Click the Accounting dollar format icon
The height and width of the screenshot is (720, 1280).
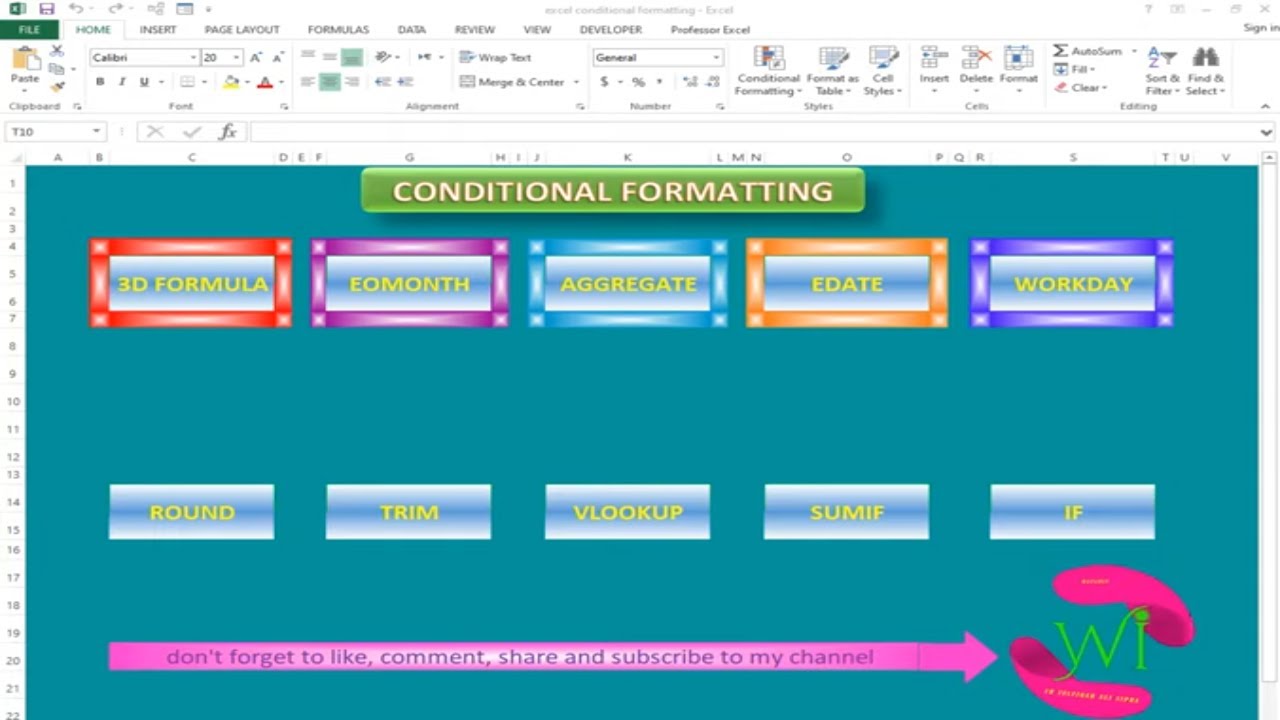pos(604,82)
